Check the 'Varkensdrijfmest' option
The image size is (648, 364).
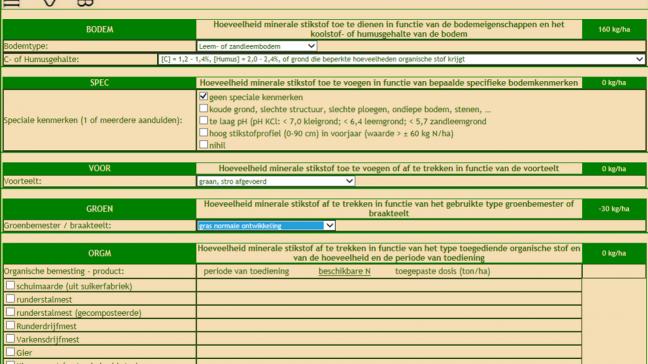click(x=10, y=338)
